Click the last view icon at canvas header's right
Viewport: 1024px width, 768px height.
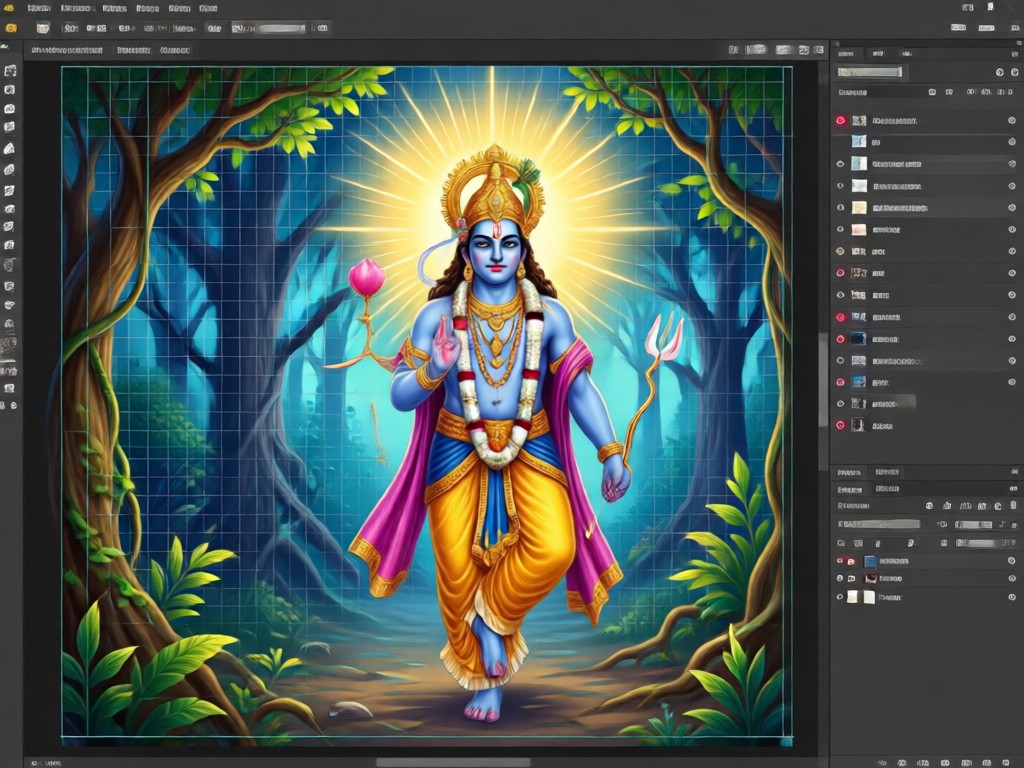coord(819,50)
